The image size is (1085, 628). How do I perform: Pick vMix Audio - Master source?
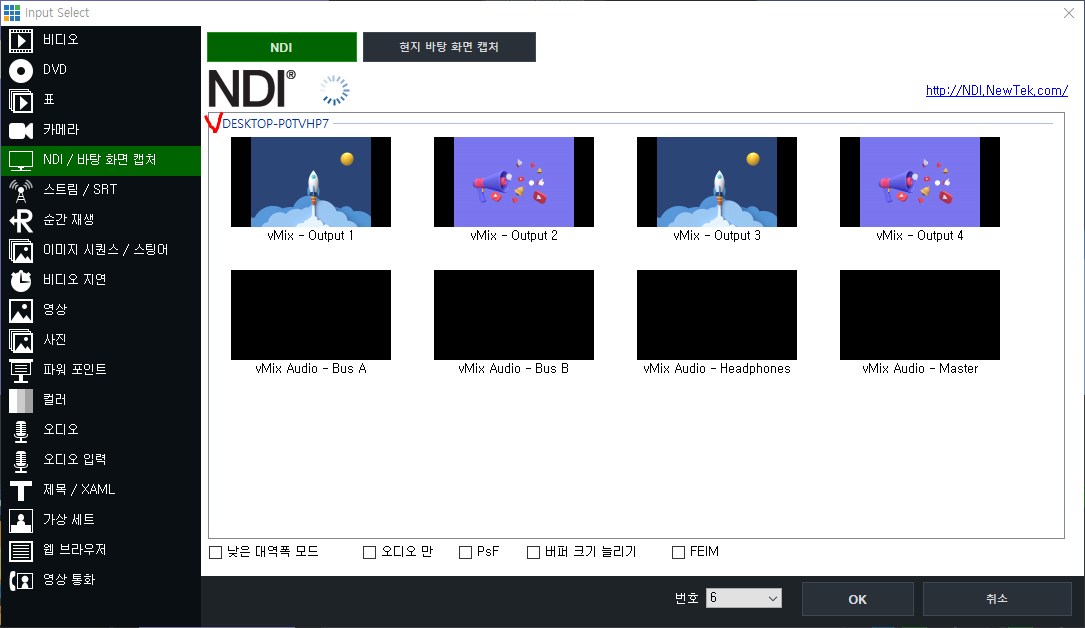(920, 315)
